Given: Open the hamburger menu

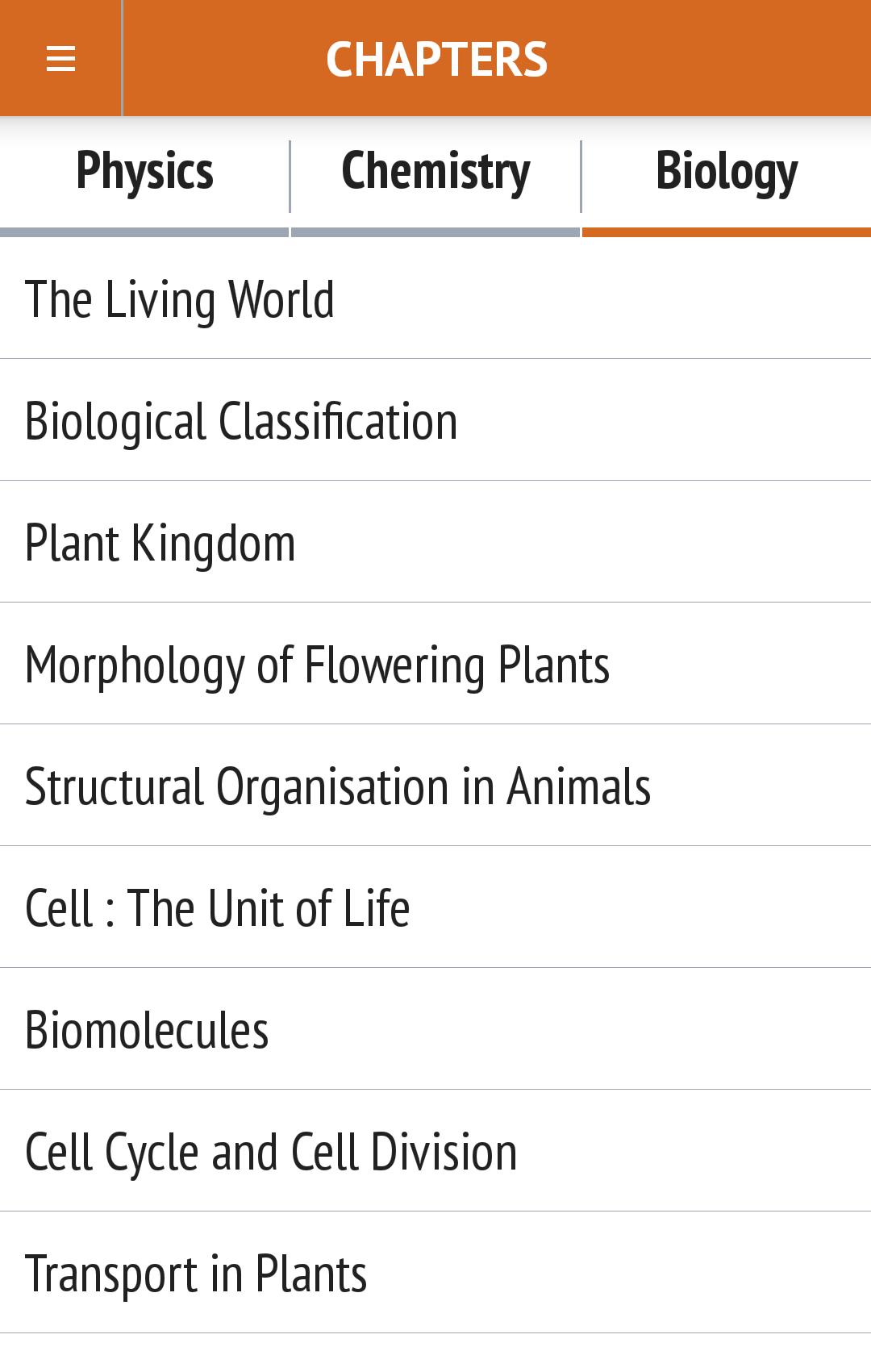Looking at the screenshot, I should [x=60, y=59].
